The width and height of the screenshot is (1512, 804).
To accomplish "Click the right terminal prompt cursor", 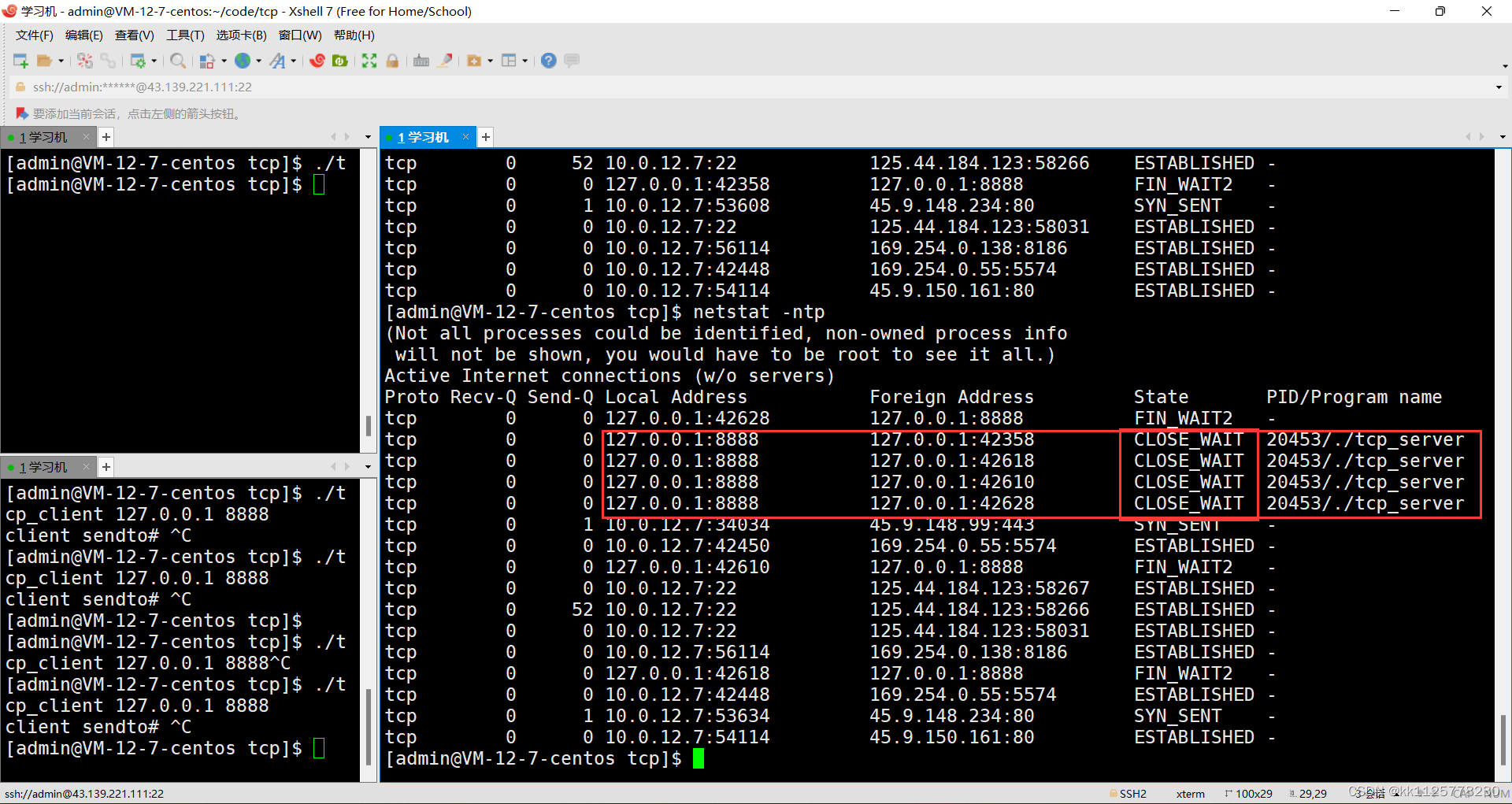I will coord(698,759).
